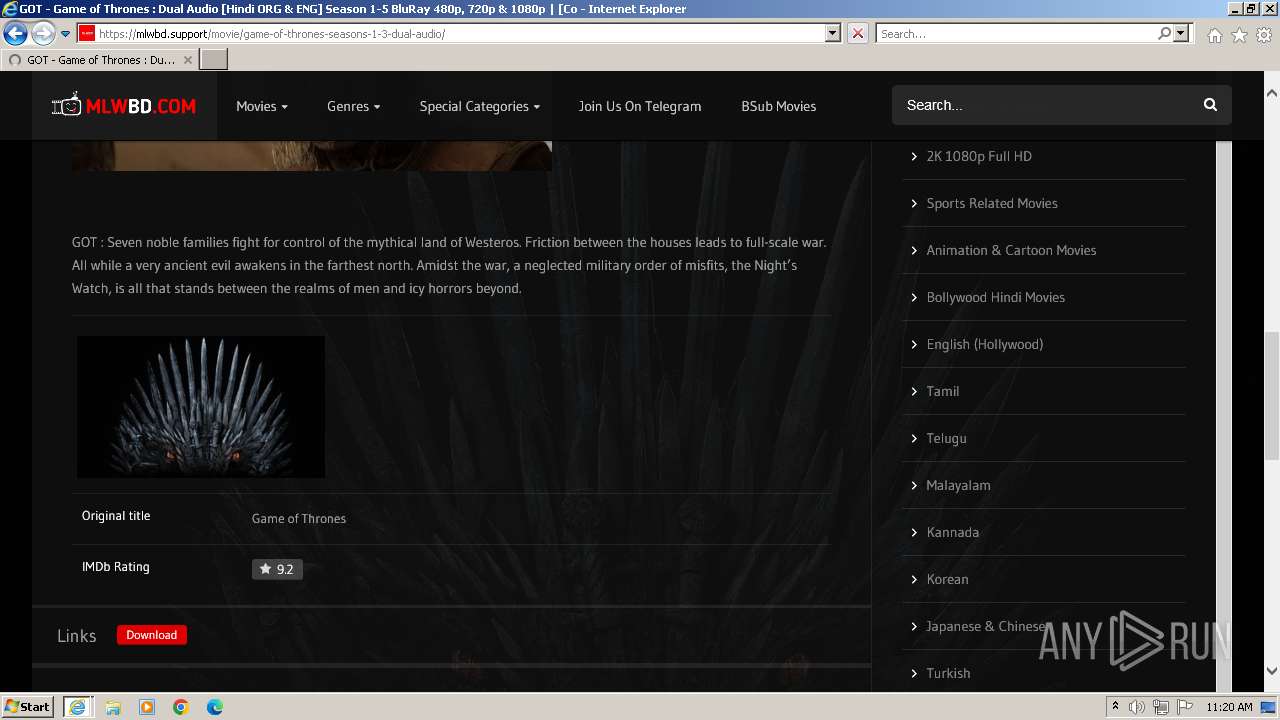Click the IMDb rating 9.2 badge
This screenshot has height=720, width=1280.
tap(277, 569)
